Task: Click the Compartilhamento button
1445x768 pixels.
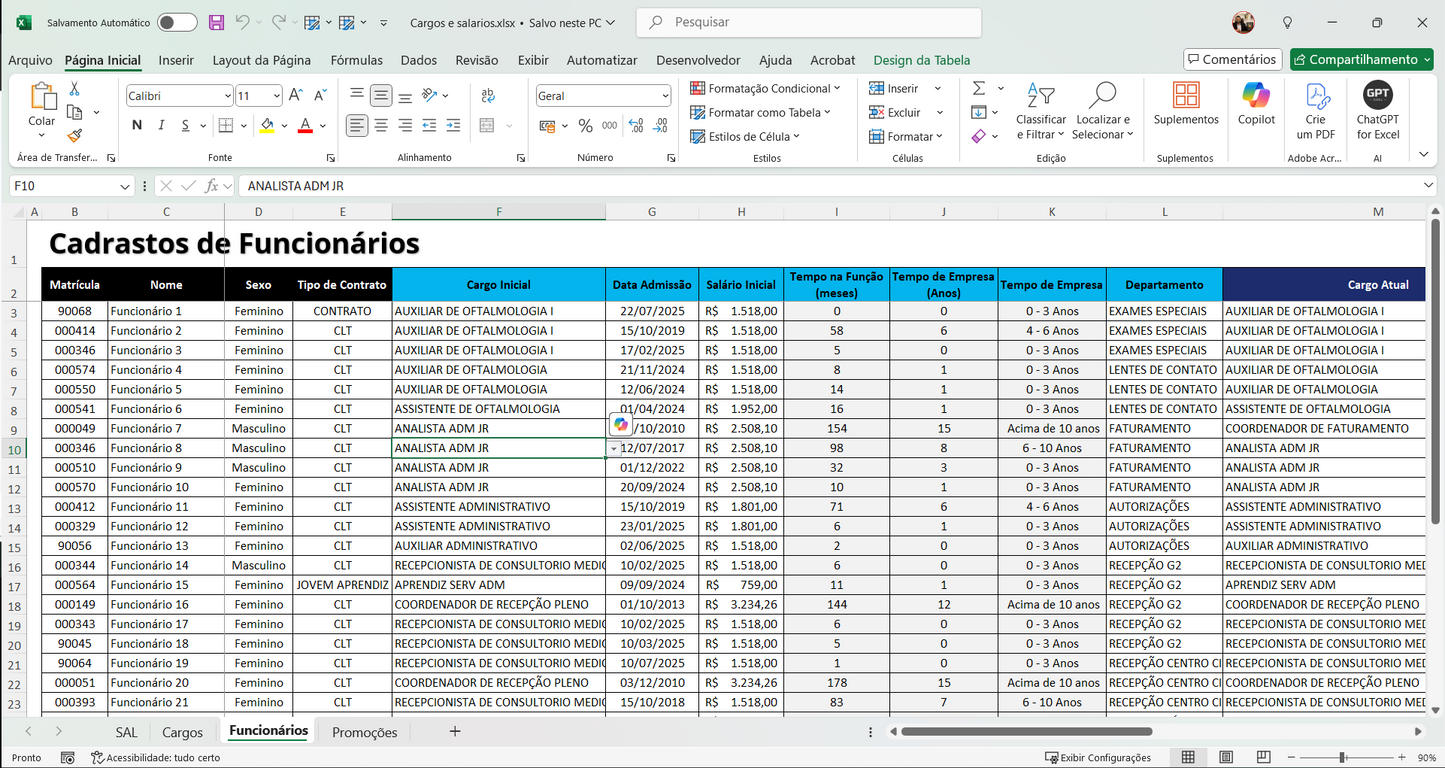Action: pos(1361,59)
